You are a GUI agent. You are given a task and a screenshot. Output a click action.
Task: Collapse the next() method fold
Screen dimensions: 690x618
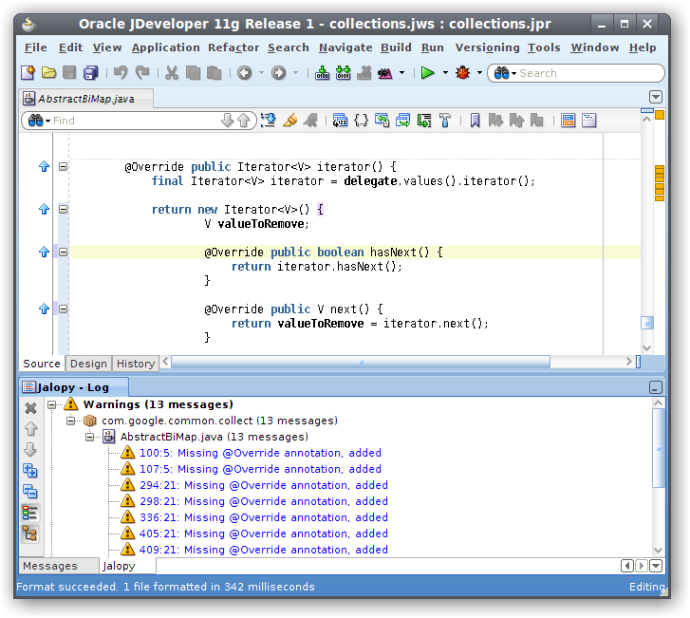tap(63, 309)
